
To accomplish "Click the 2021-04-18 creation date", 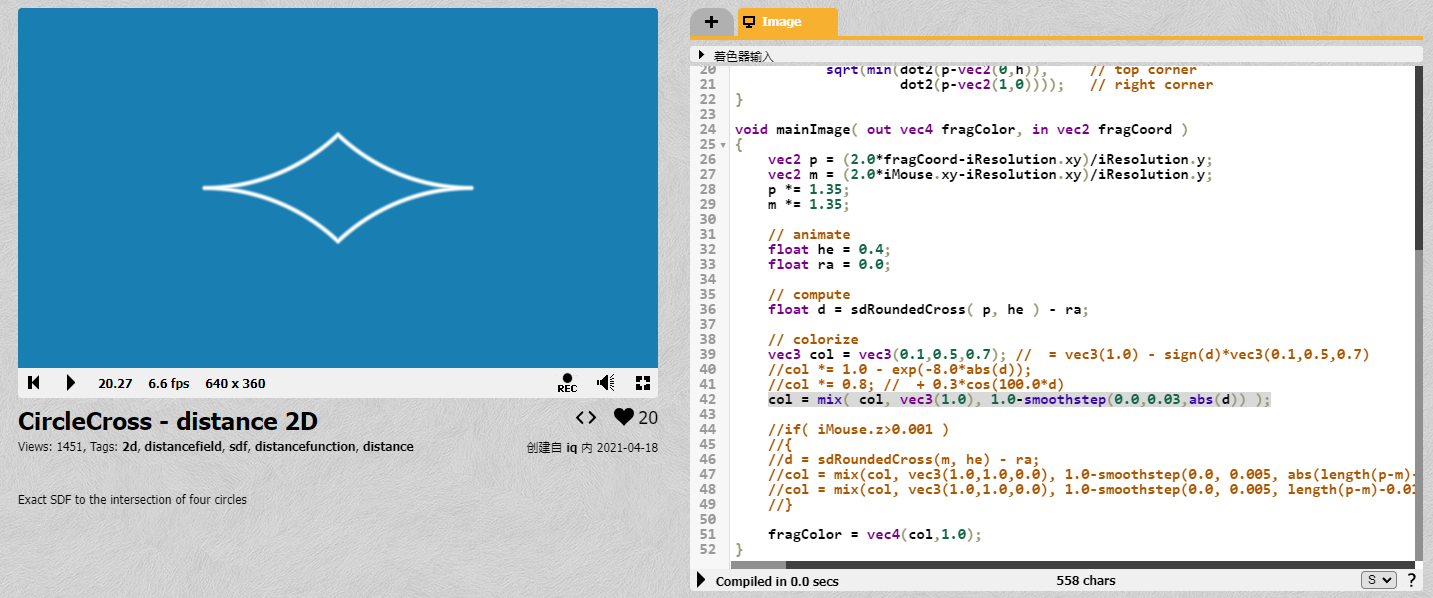I will [x=627, y=448].
